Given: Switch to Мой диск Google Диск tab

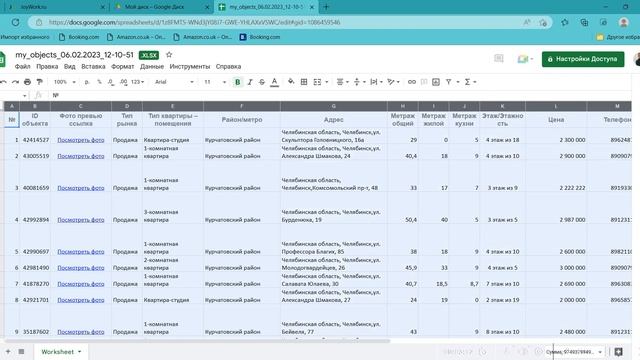Looking at the screenshot, I should 162,7.
